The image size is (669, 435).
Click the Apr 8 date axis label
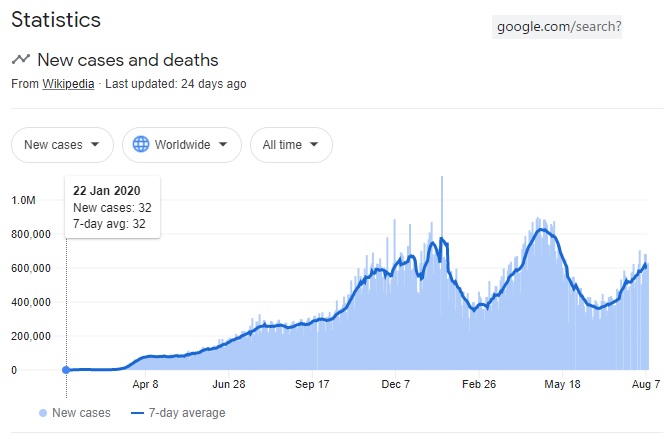point(145,384)
